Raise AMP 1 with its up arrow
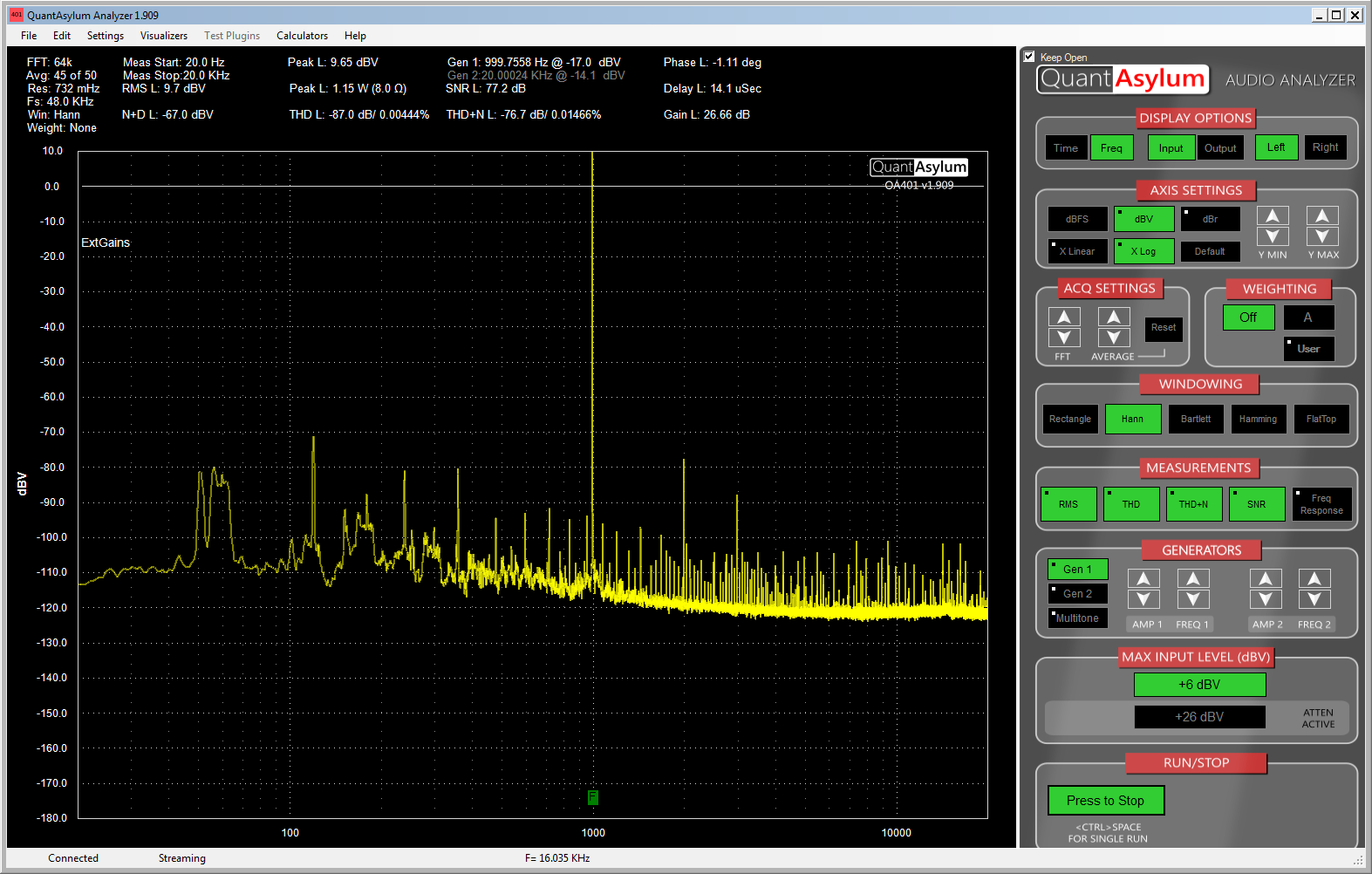 (x=1143, y=578)
